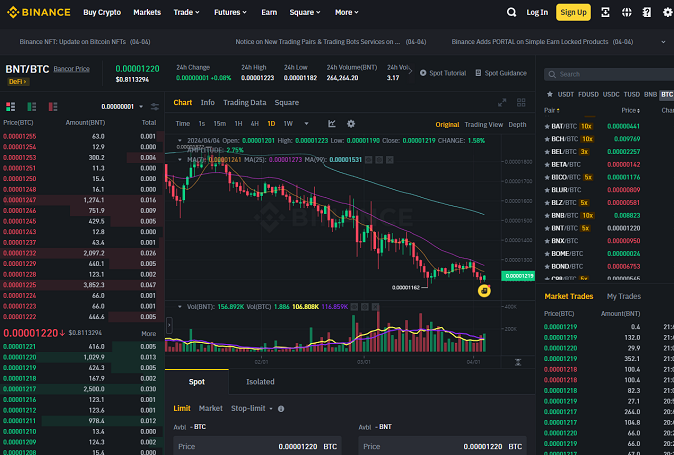674x455 pixels.
Task: Open Binance NFT Bitcoin NFTs announcement
Action: (x=85, y=42)
